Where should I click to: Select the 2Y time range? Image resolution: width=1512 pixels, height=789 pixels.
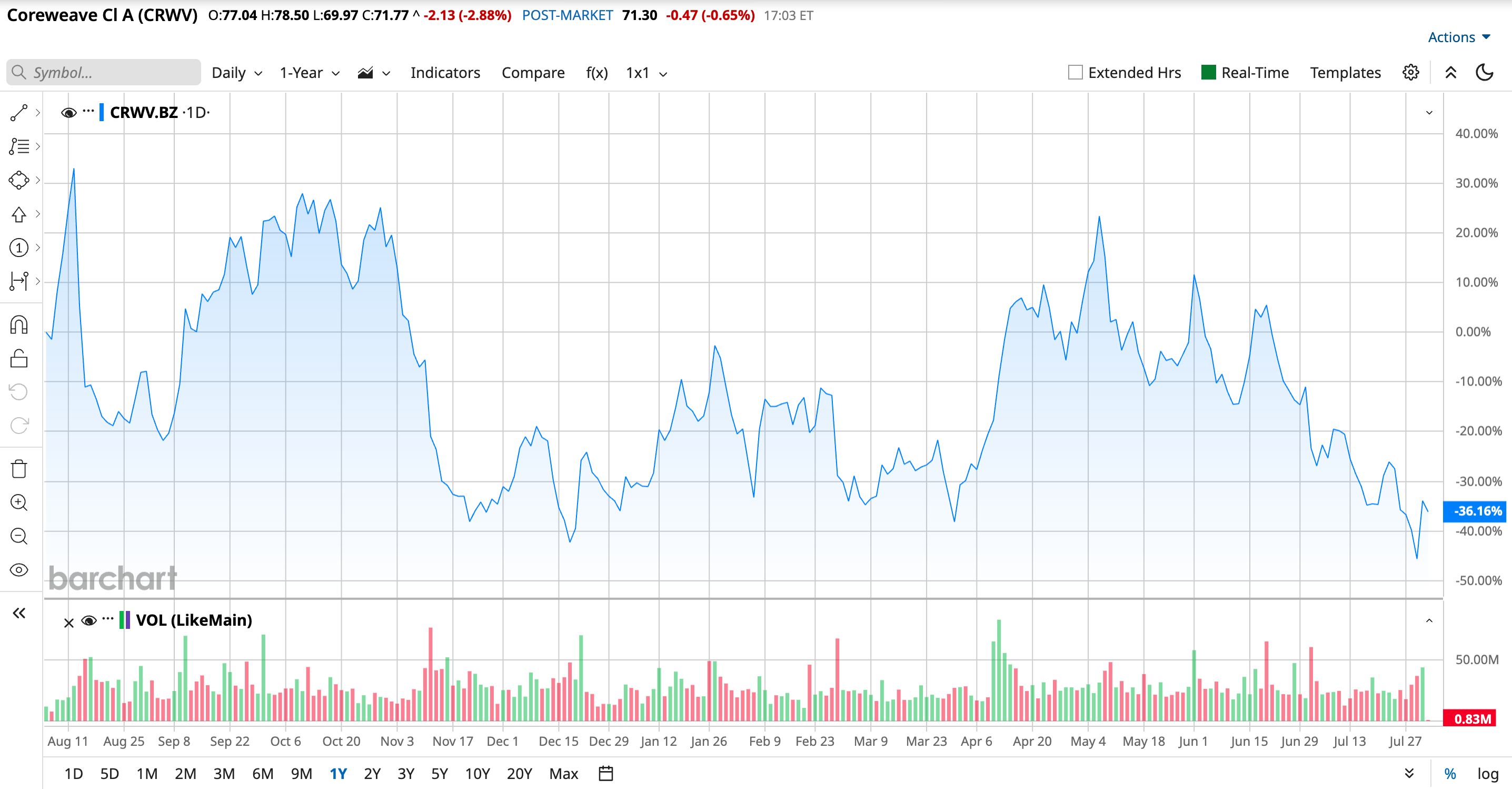pos(372,774)
